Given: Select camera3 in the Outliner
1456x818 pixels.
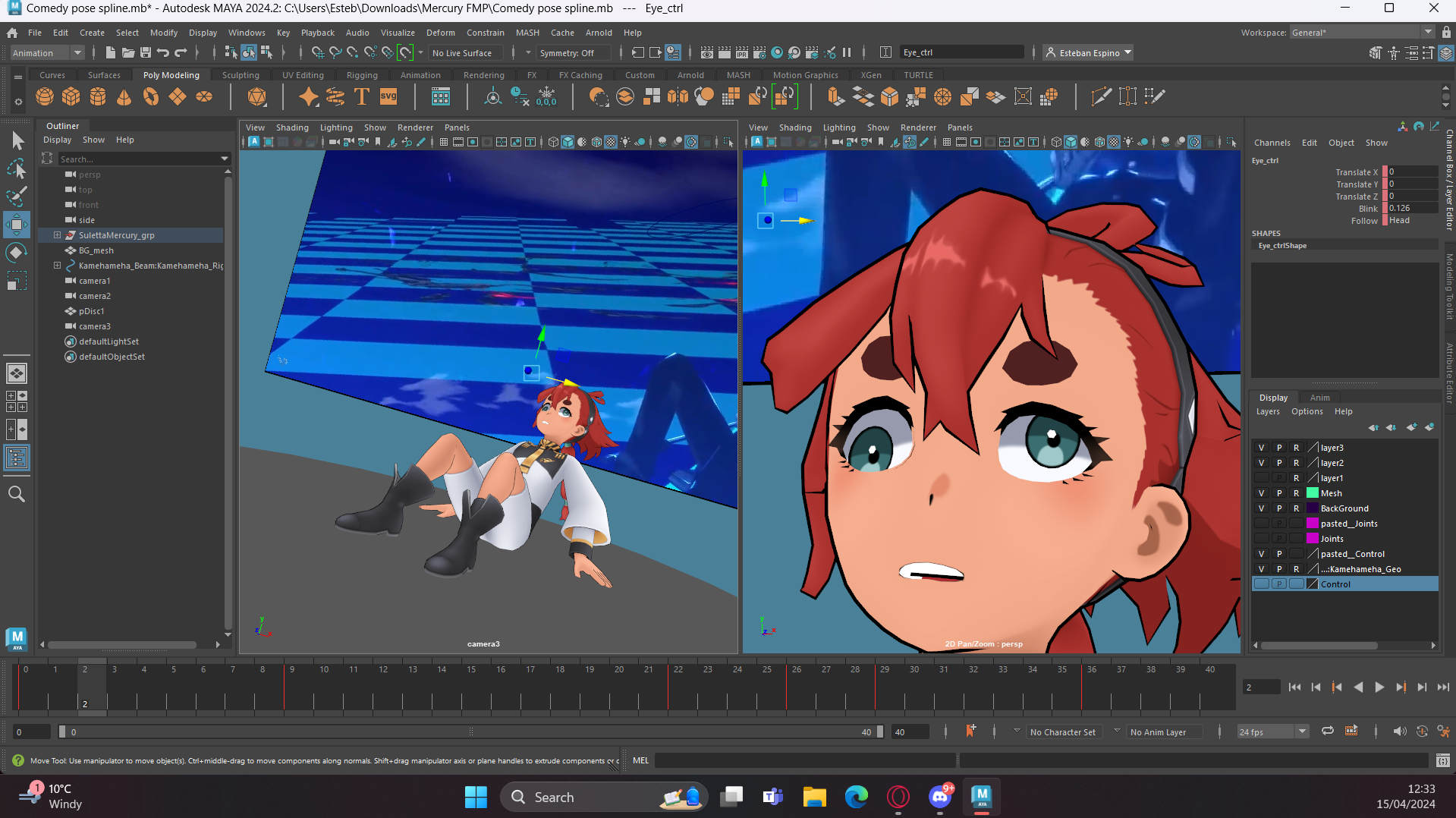Looking at the screenshot, I should [x=95, y=326].
